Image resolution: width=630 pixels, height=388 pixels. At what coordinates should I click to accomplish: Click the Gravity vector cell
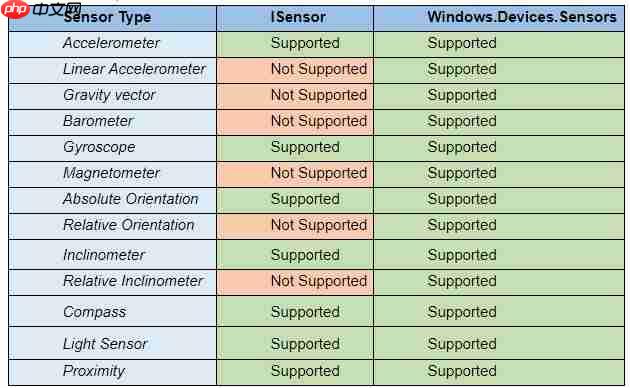coord(112,96)
